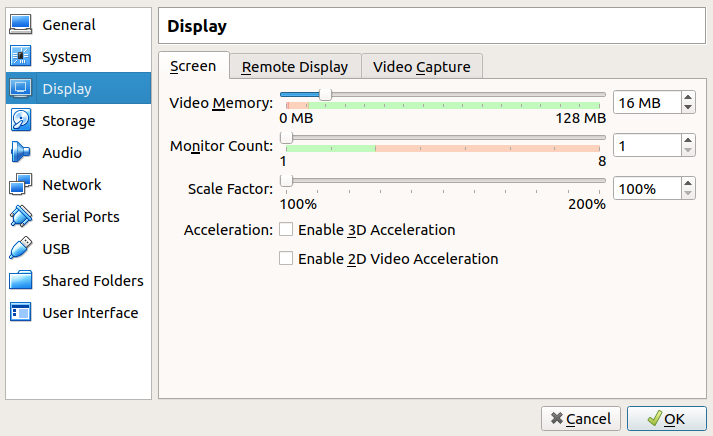Viewport: 713px width, 436px height.
Task: Open General settings icon in sidebar
Action: [x=21, y=25]
